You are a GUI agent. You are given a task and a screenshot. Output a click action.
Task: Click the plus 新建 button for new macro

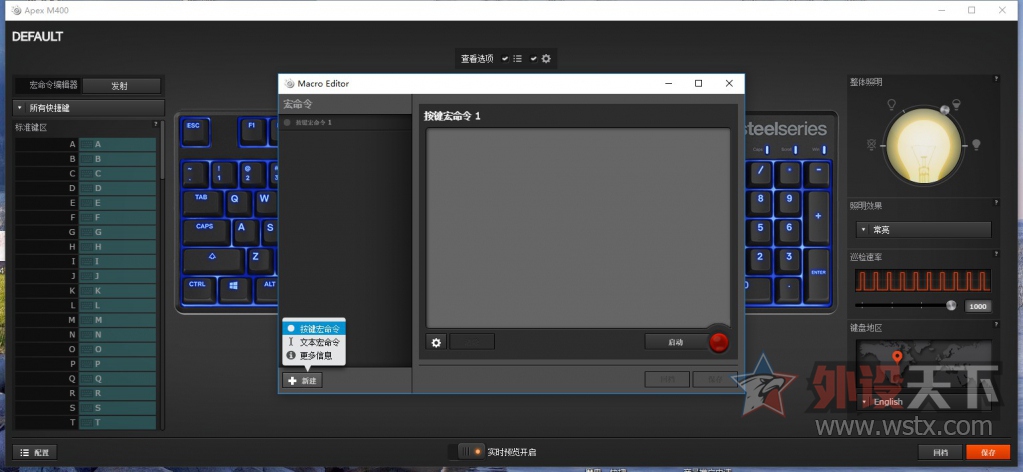[x=302, y=381]
